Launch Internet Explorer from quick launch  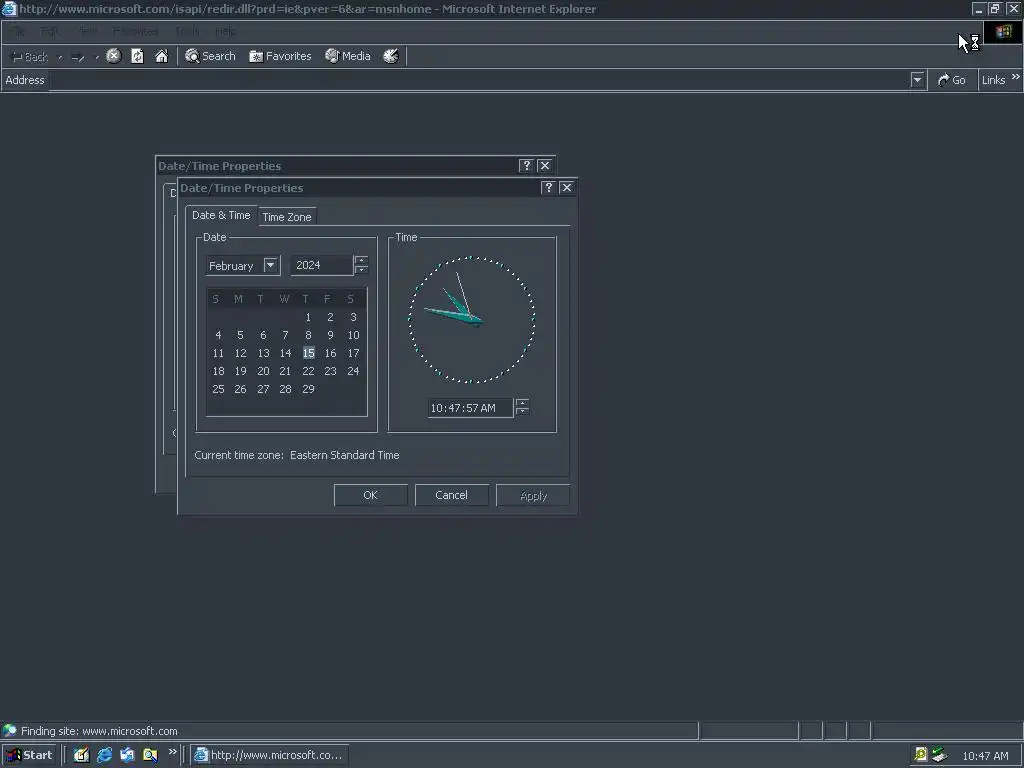coord(104,755)
